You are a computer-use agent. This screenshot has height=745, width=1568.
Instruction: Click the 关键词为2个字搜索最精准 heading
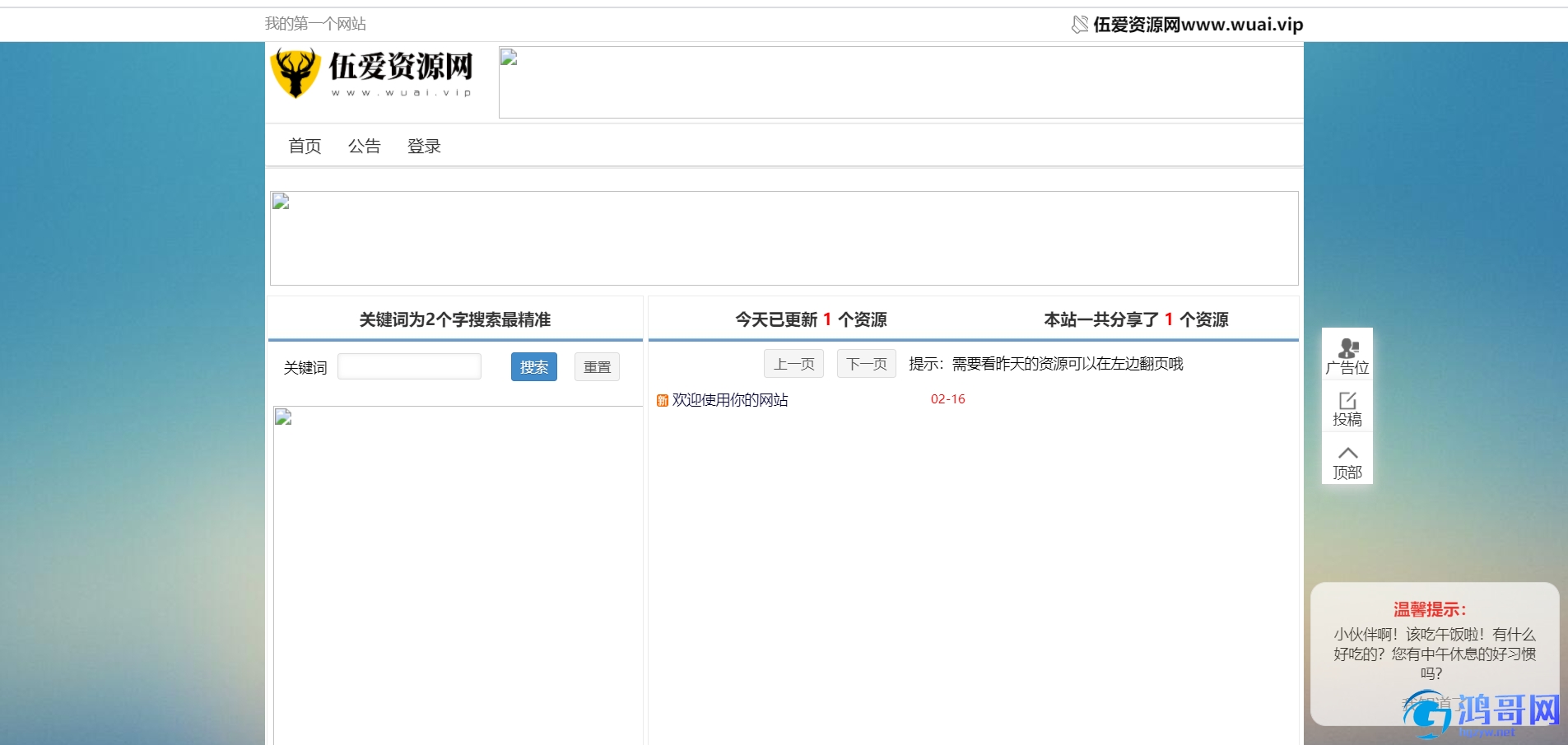pos(455,319)
